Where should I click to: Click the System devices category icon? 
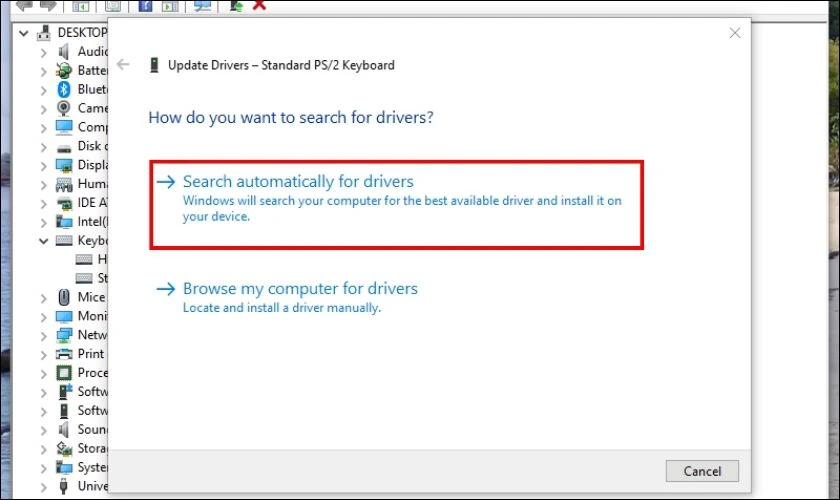tap(64, 467)
